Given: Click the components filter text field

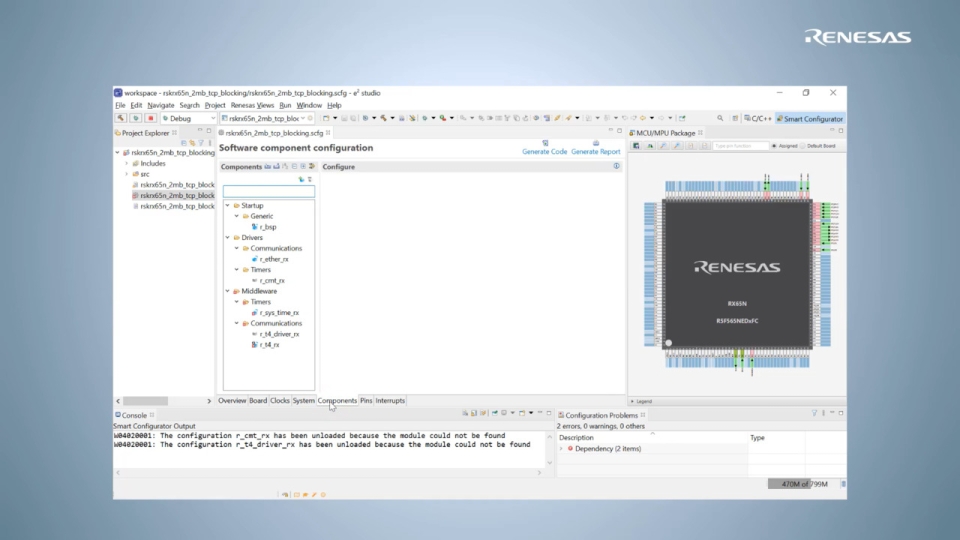Looking at the screenshot, I should 269,192.
